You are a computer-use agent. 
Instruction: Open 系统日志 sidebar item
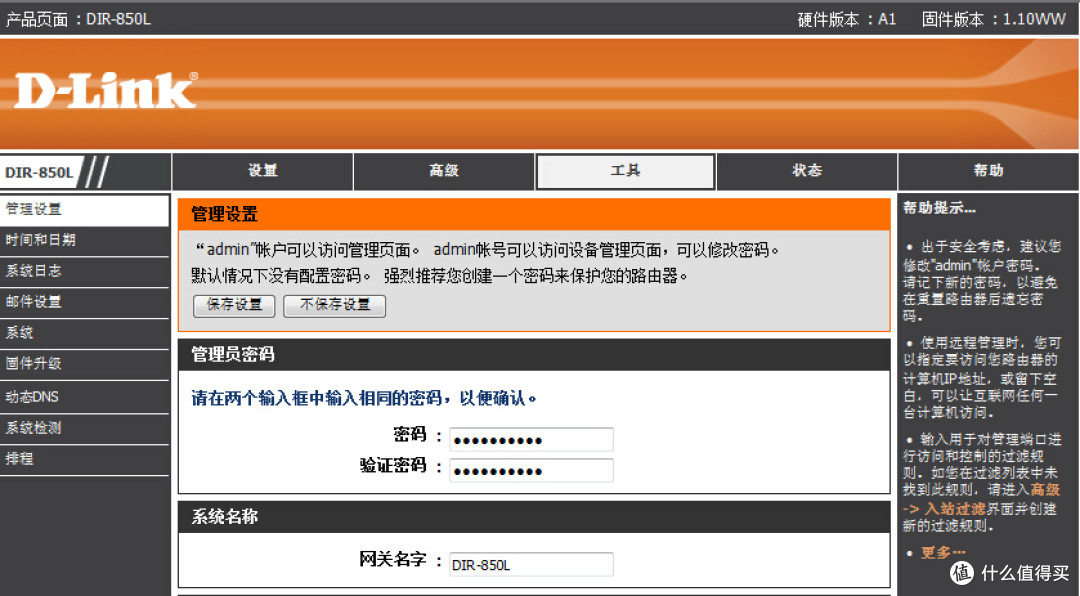tap(84, 271)
